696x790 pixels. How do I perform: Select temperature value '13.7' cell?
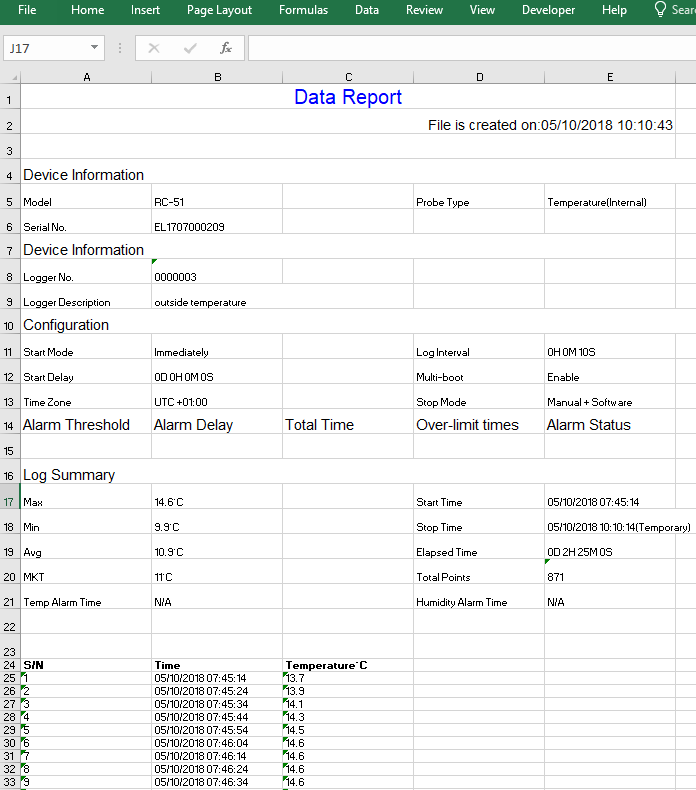(x=348, y=678)
